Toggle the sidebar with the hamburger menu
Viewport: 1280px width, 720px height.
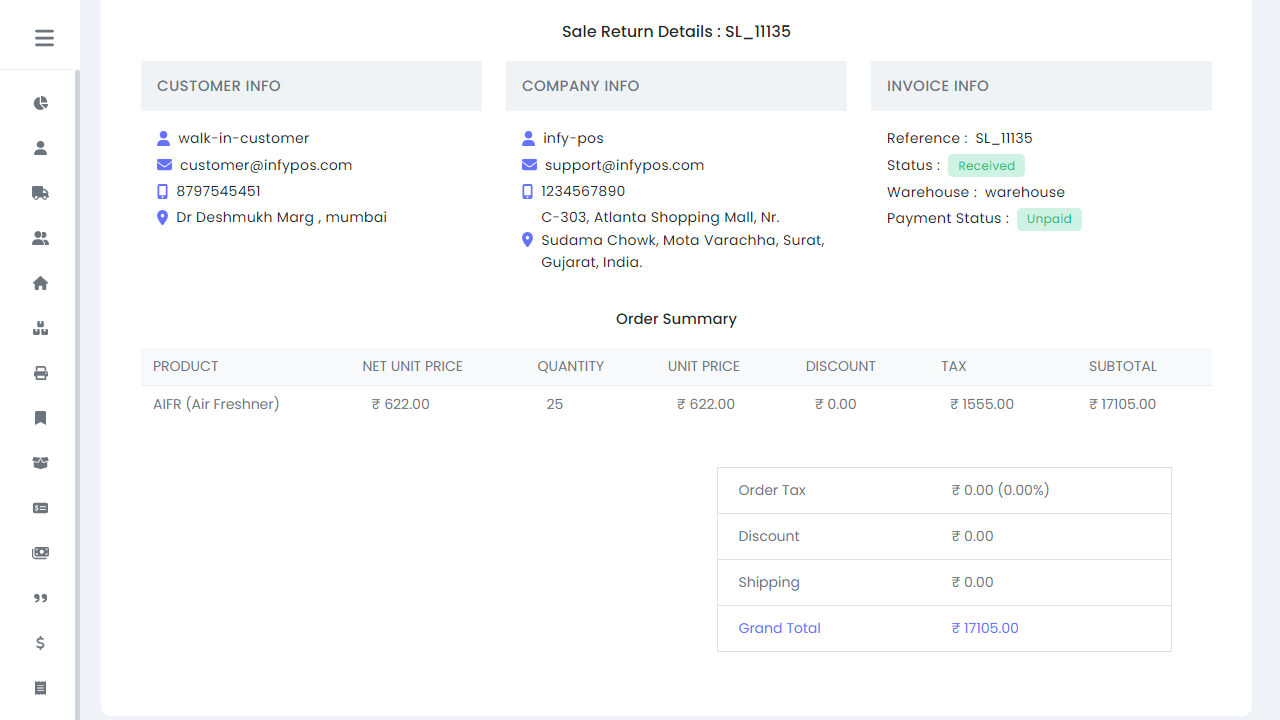coord(43,38)
